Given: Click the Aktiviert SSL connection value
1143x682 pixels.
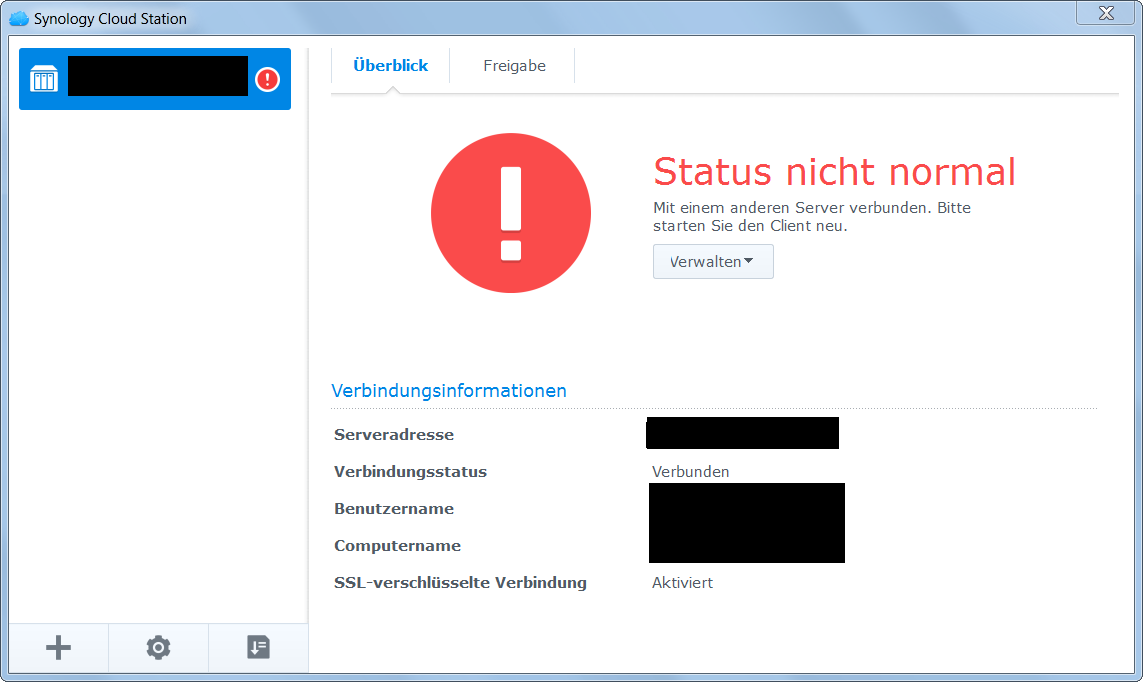Looking at the screenshot, I should coord(682,582).
